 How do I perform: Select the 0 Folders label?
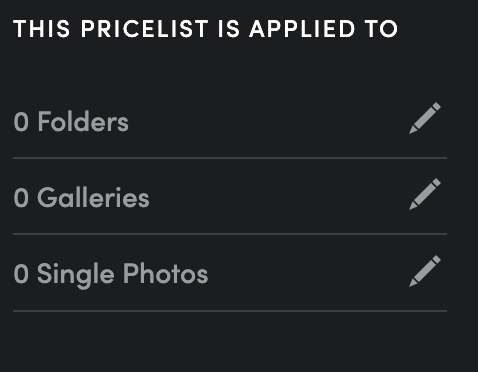(71, 122)
